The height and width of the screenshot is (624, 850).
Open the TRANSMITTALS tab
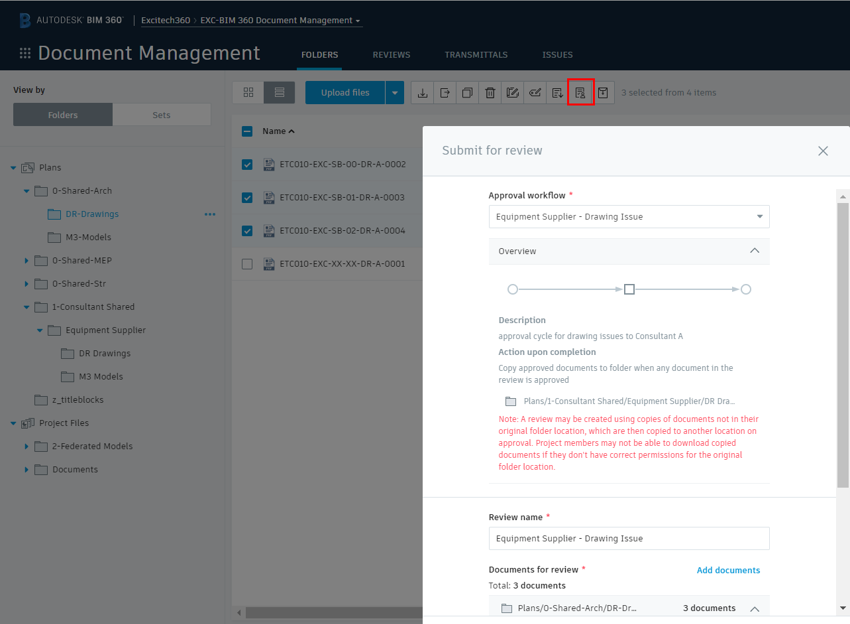[x=476, y=55]
